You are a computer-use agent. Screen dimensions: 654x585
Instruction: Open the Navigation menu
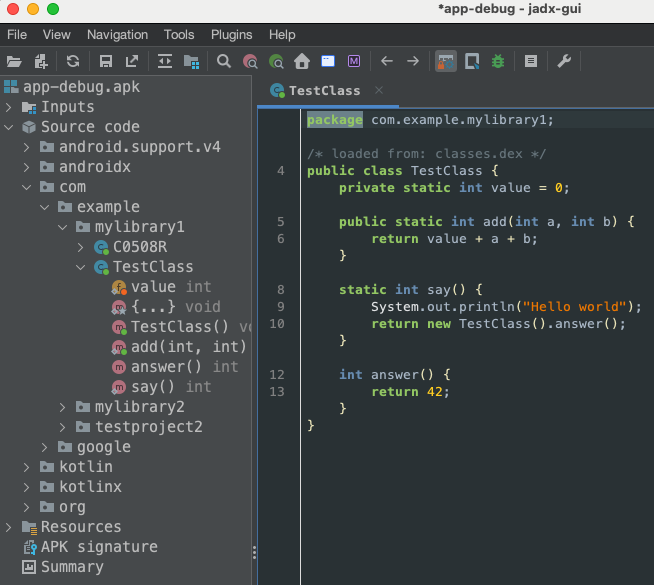(118, 35)
